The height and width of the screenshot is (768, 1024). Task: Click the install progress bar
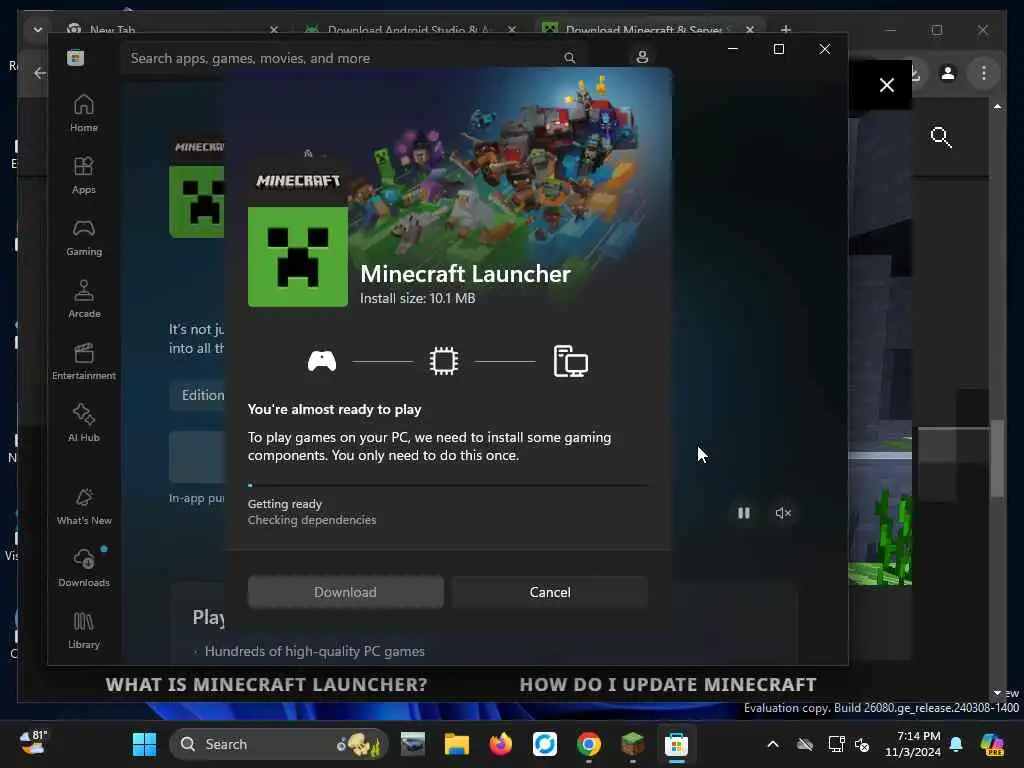(x=448, y=485)
